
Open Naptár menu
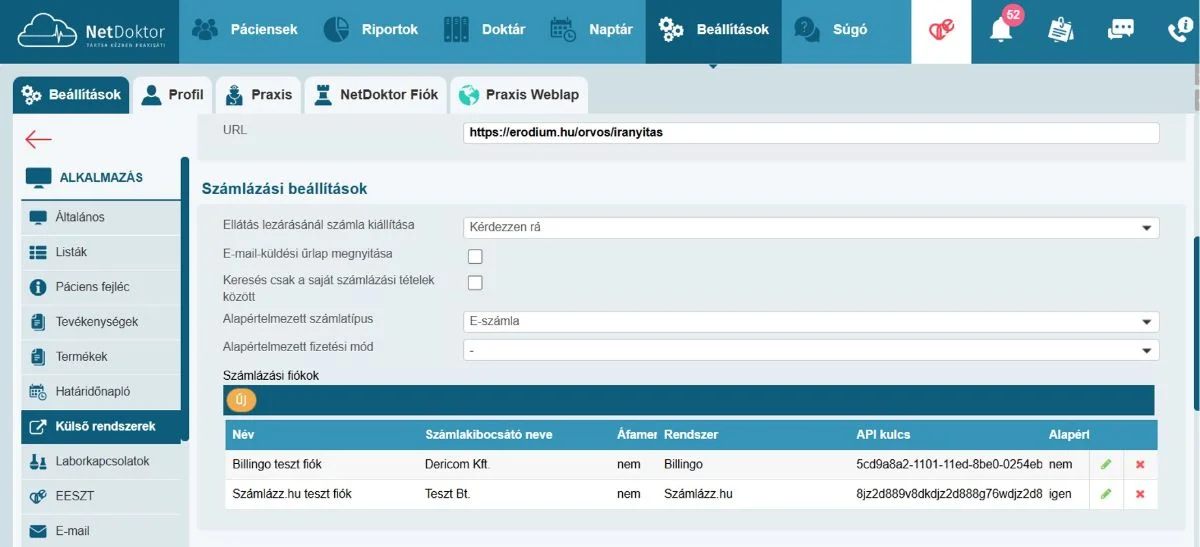point(591,30)
